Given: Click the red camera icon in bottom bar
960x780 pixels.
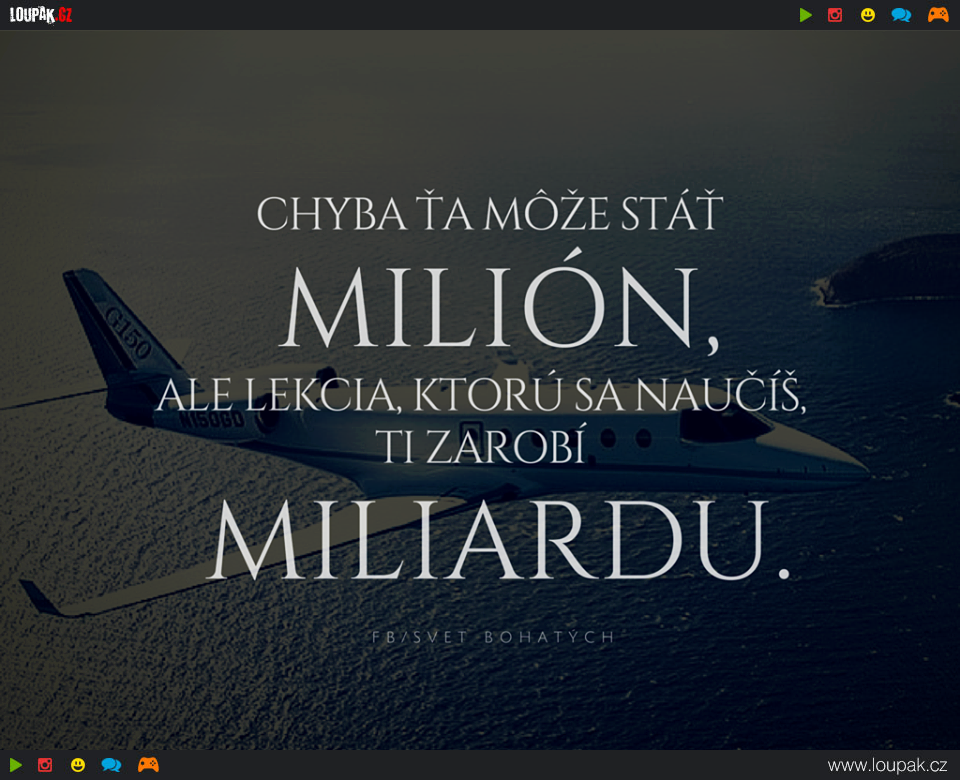Looking at the screenshot, I should (x=45, y=765).
